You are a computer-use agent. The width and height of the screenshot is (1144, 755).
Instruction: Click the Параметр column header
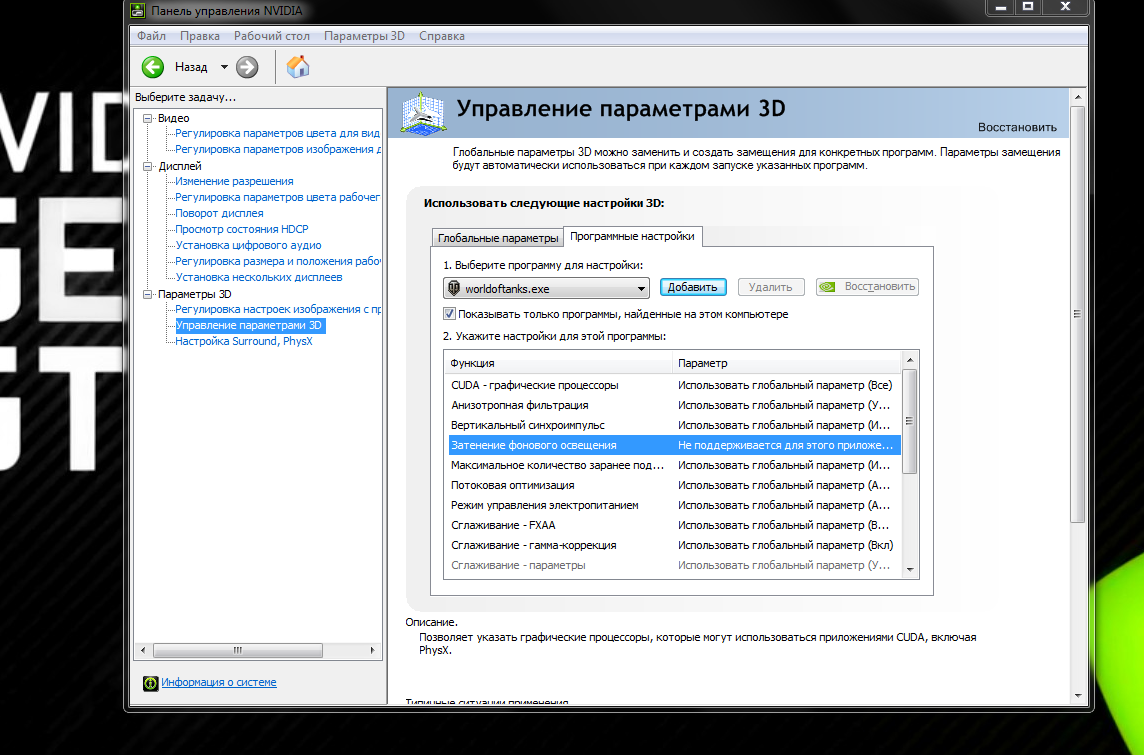click(787, 363)
